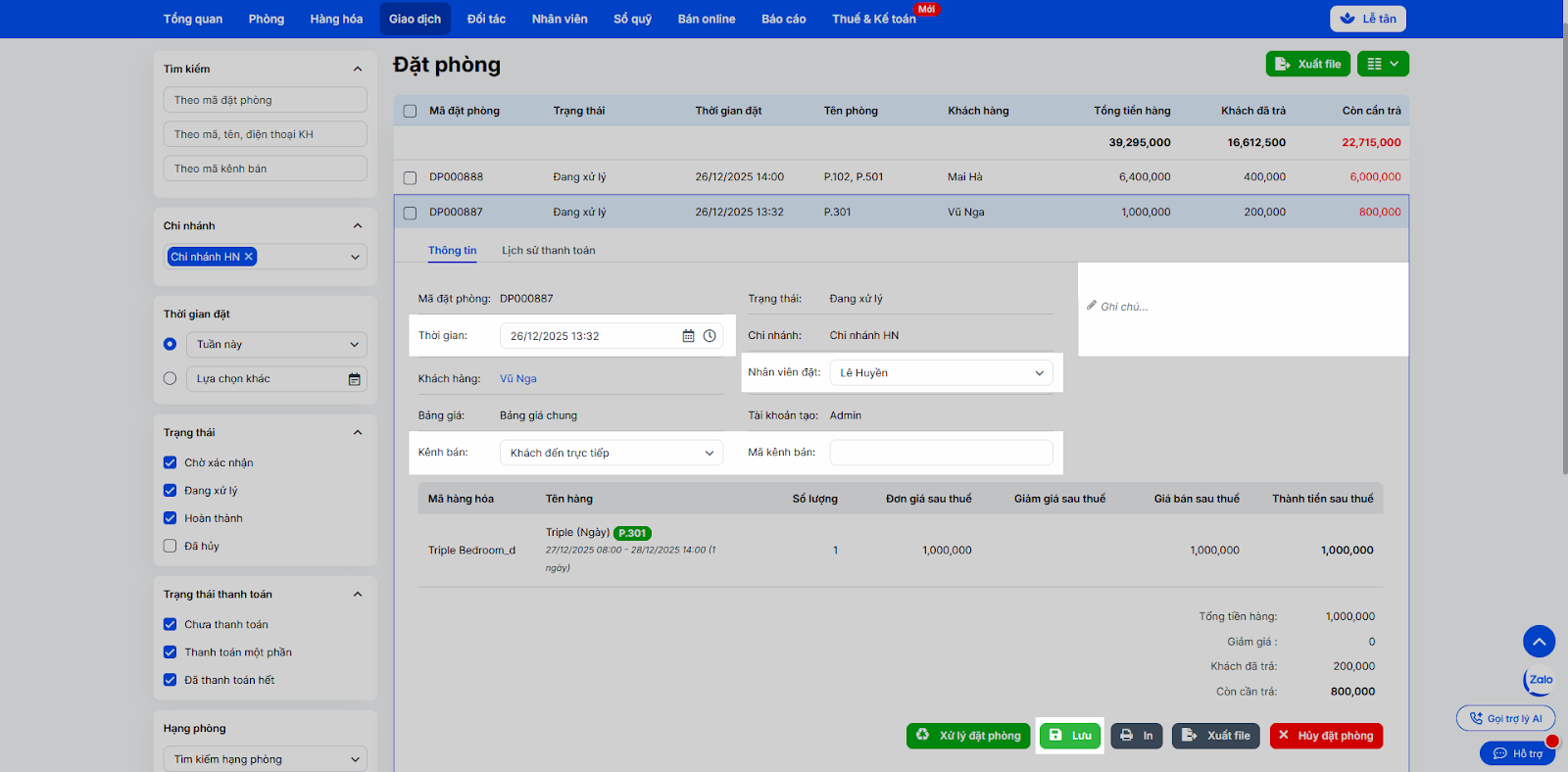Open the Sổ quỹ menu
This screenshot has height=772, width=1568.
point(633,19)
